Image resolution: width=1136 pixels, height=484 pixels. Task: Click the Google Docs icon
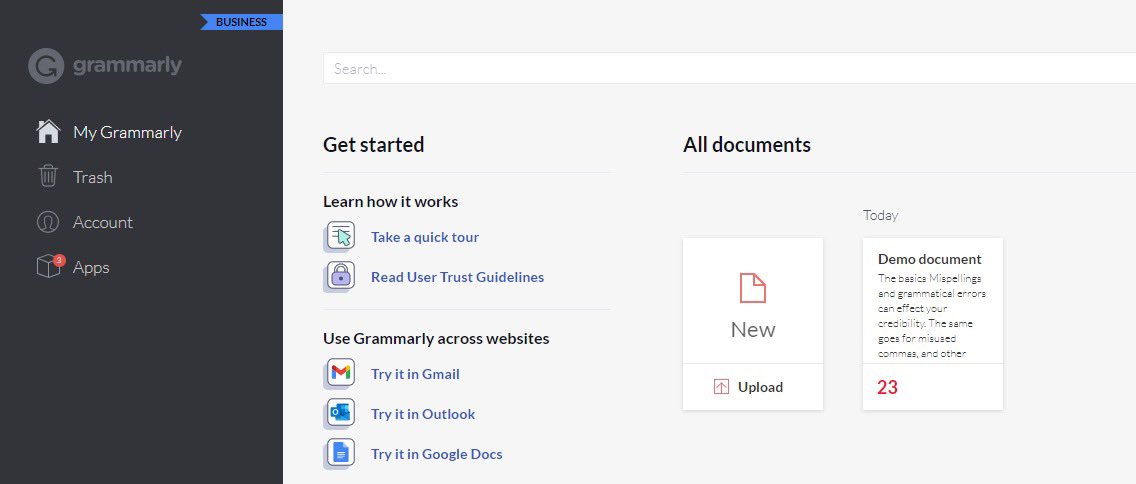(340, 454)
